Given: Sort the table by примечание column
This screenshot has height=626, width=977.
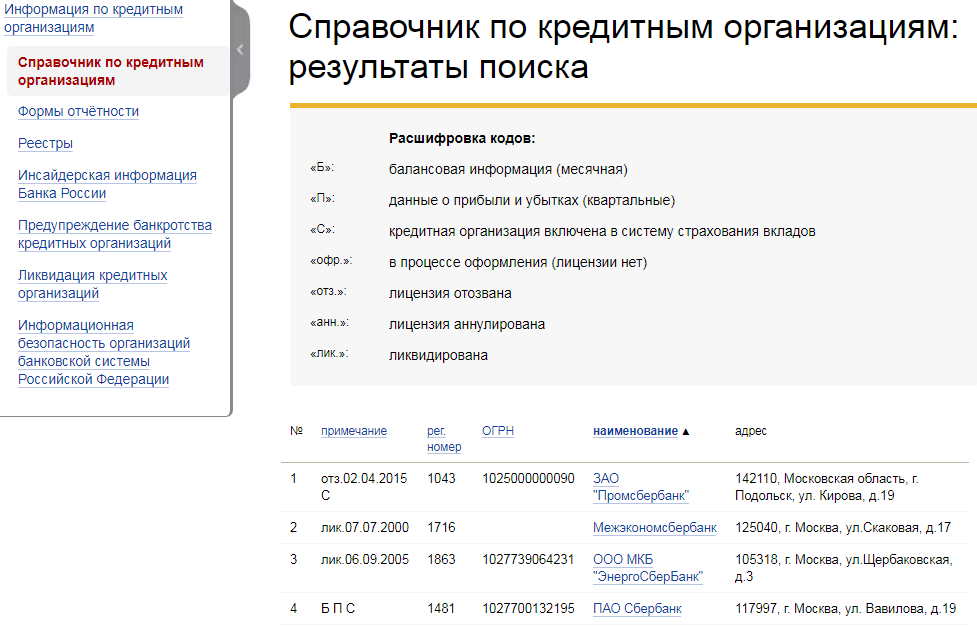Looking at the screenshot, I should pyautogui.click(x=352, y=431).
